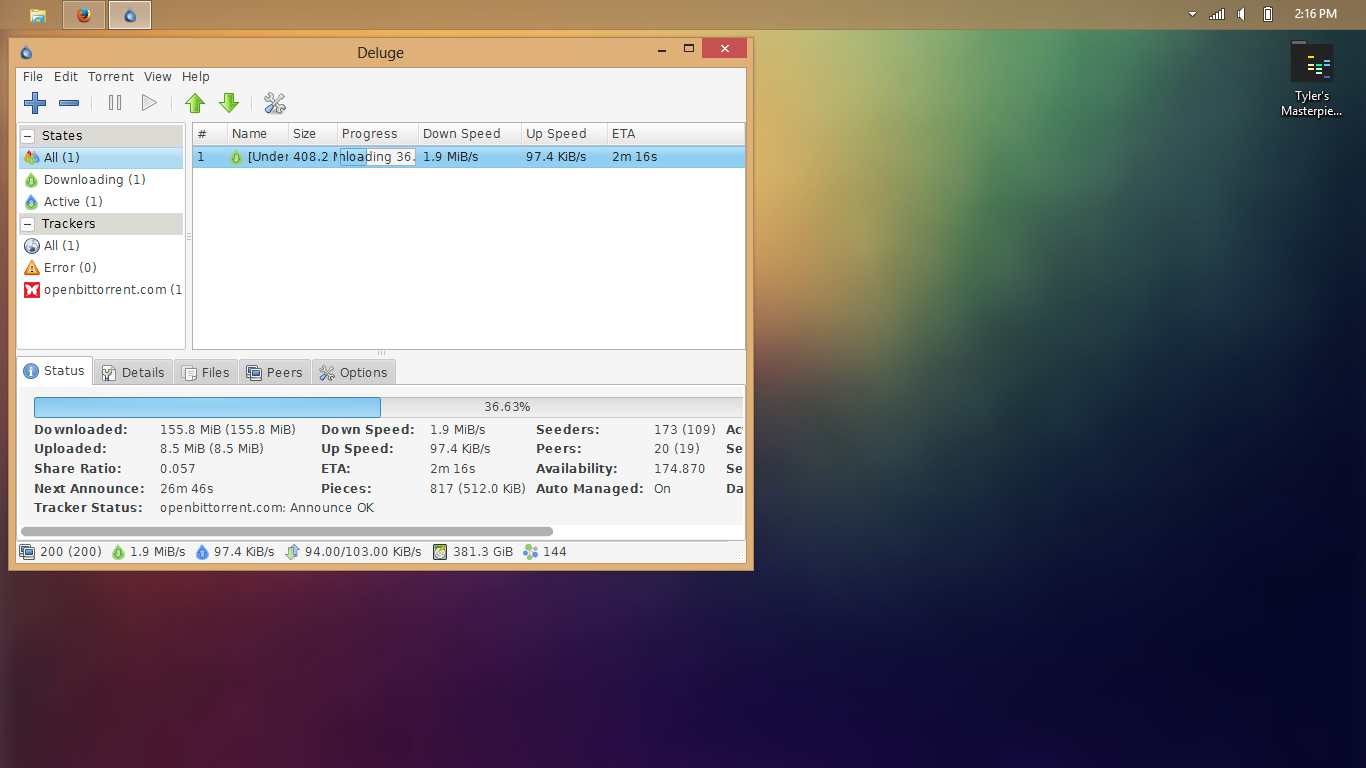Select the Status tab
1366x768 pixels.
(55, 371)
